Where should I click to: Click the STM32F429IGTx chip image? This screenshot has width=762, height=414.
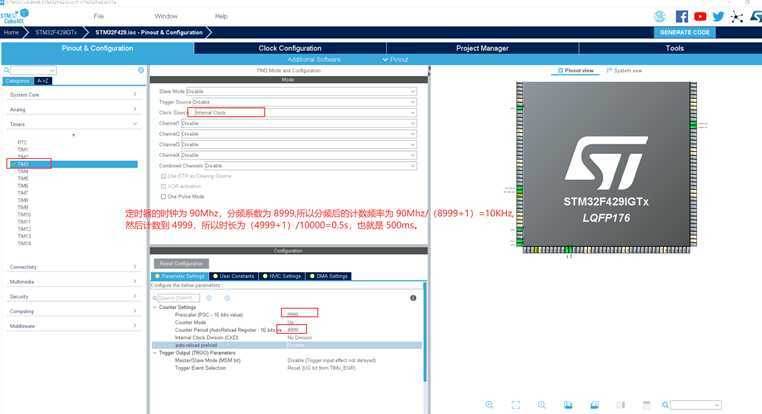click(606, 167)
